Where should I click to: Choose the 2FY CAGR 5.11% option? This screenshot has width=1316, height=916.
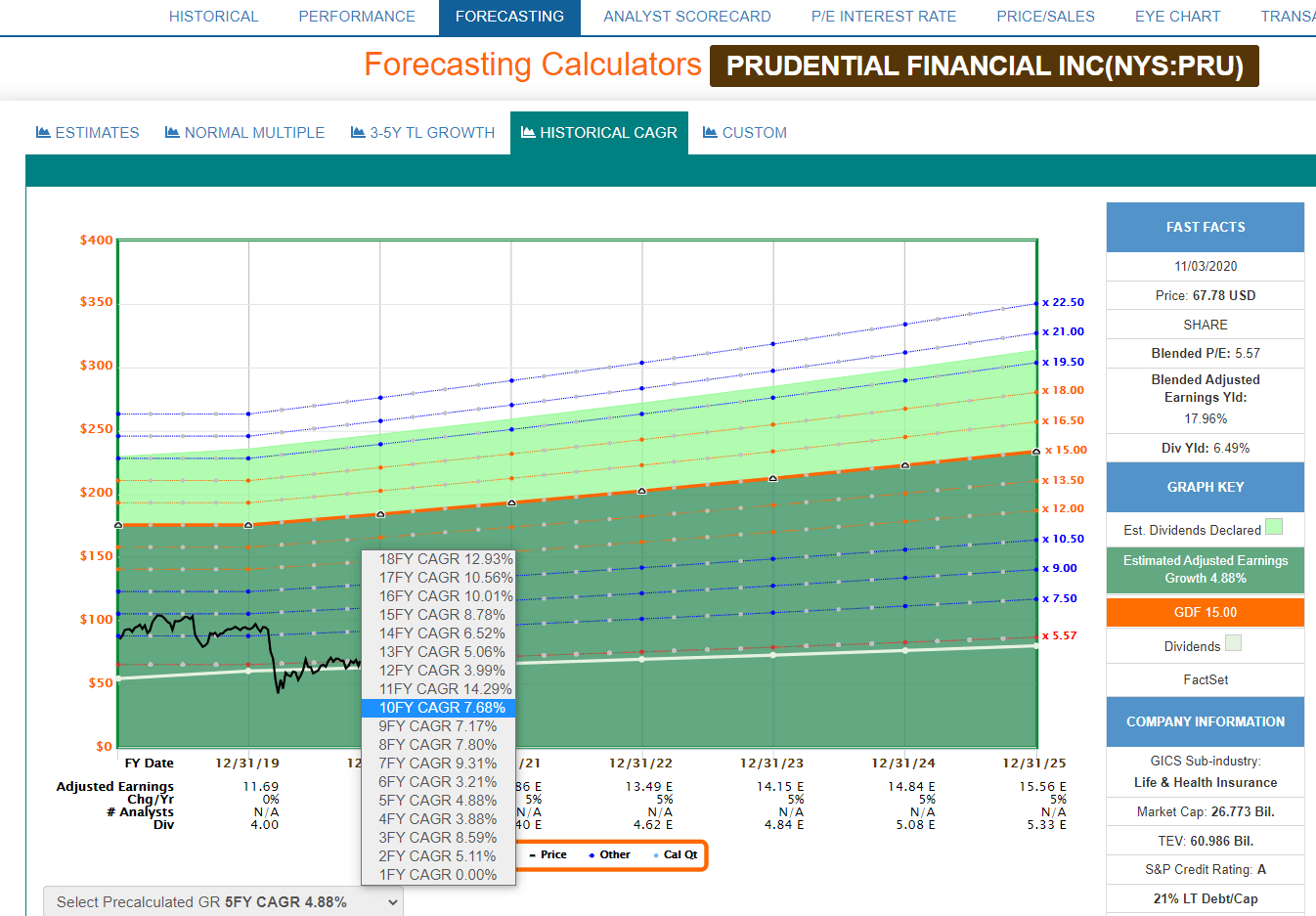click(439, 856)
